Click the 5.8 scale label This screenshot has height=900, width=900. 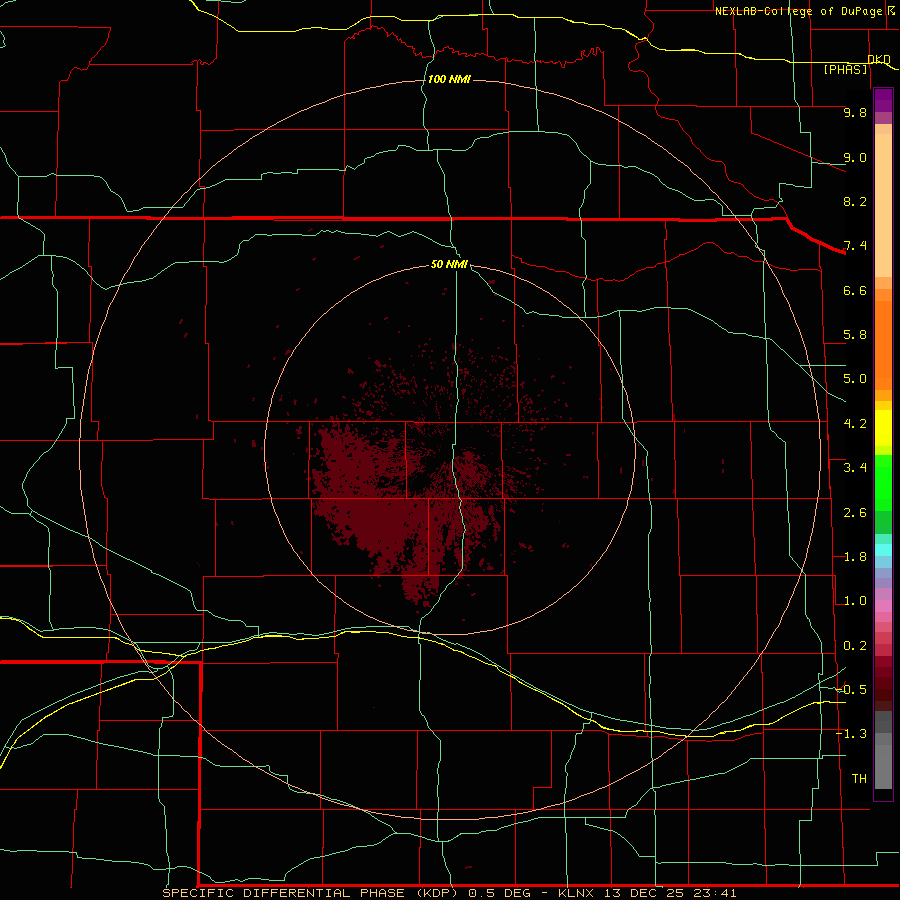(855, 335)
